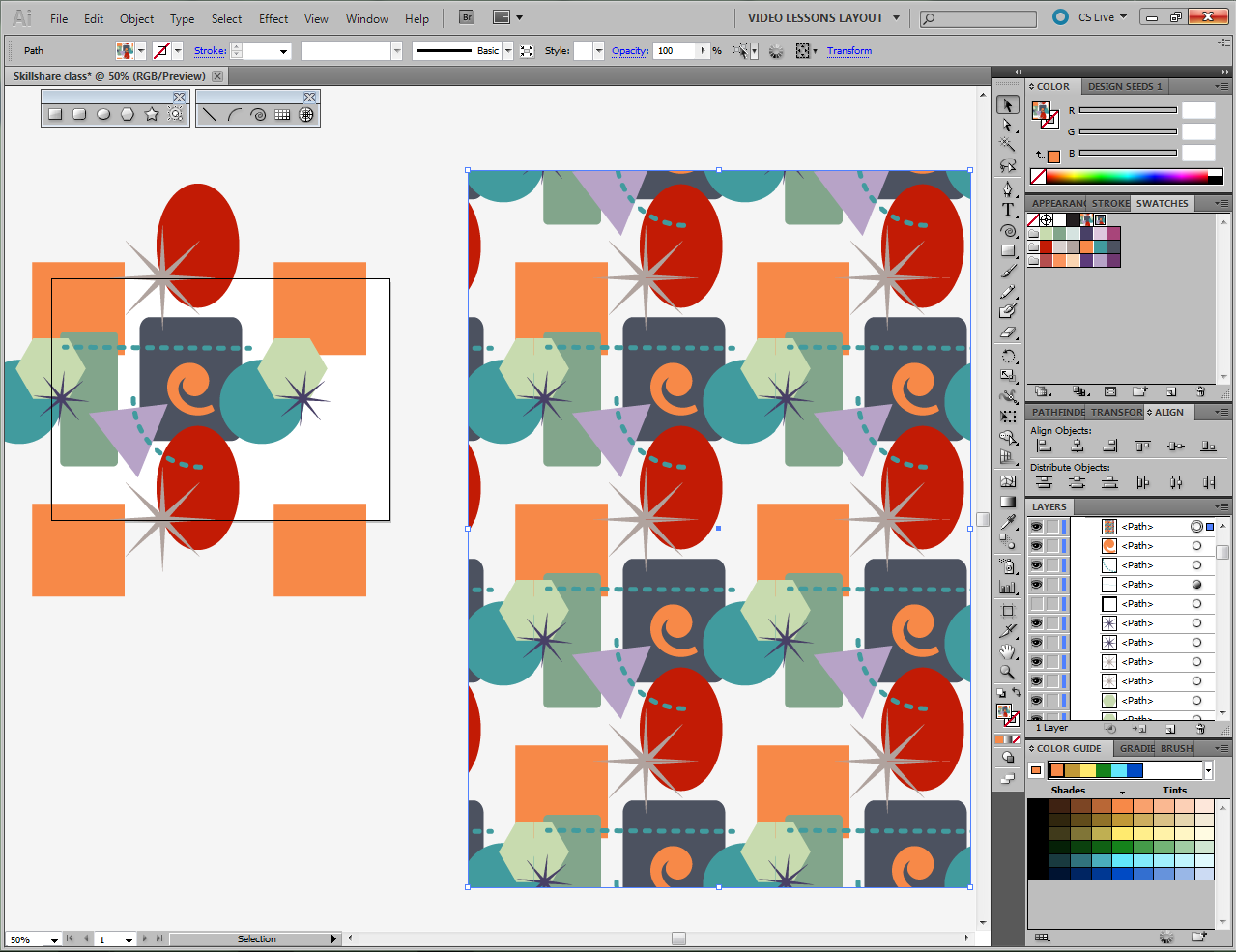Select the Gradient tool
Screen dimensions: 1236x952
tap(1008, 502)
